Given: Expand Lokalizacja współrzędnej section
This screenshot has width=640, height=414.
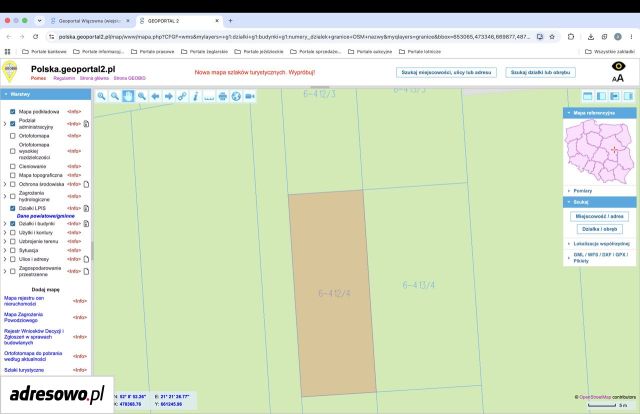Looking at the screenshot, I should pos(599,244).
